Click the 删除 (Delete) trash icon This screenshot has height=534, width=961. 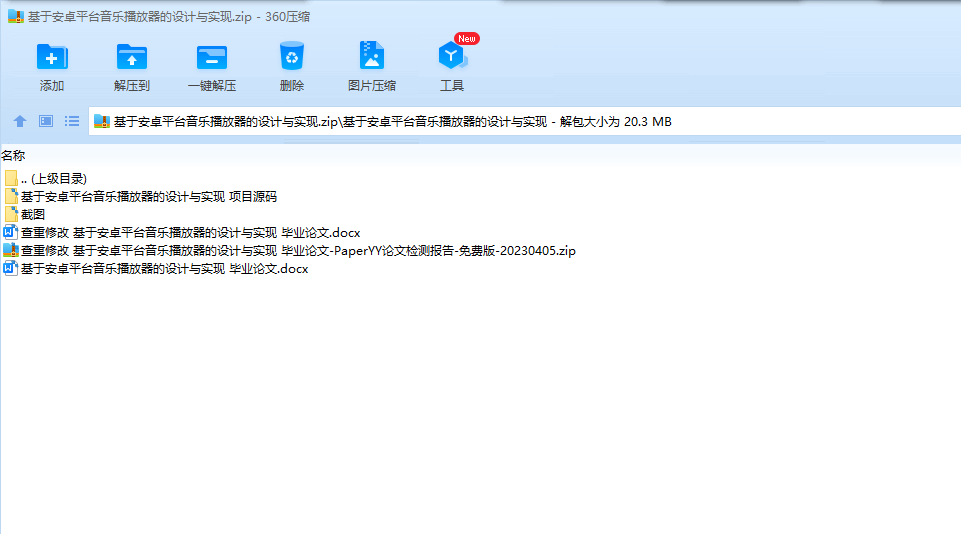292,56
